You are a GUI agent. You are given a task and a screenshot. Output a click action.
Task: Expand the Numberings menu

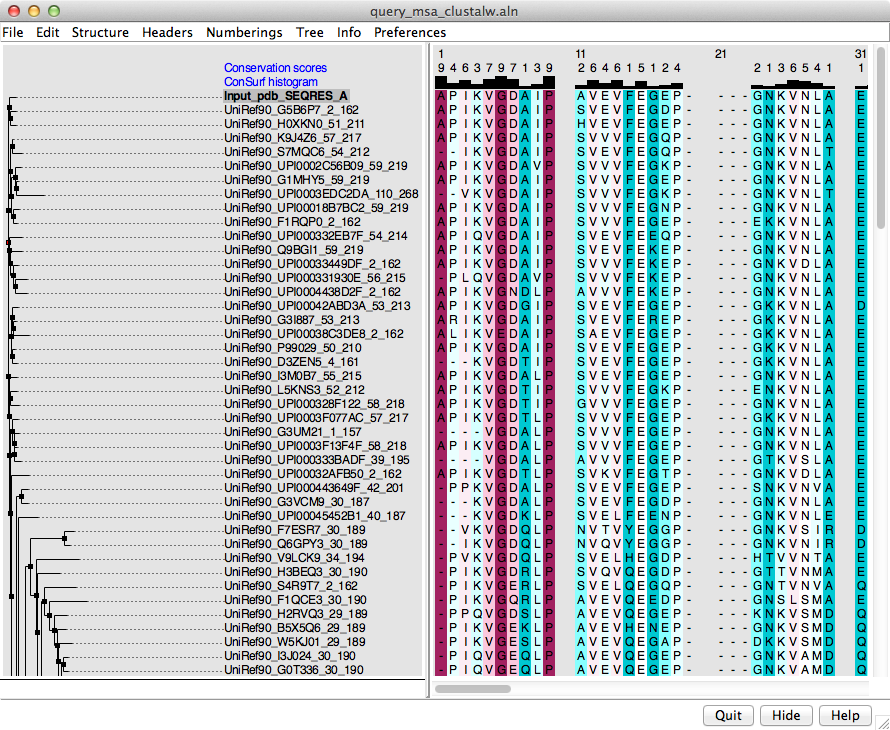(x=244, y=32)
